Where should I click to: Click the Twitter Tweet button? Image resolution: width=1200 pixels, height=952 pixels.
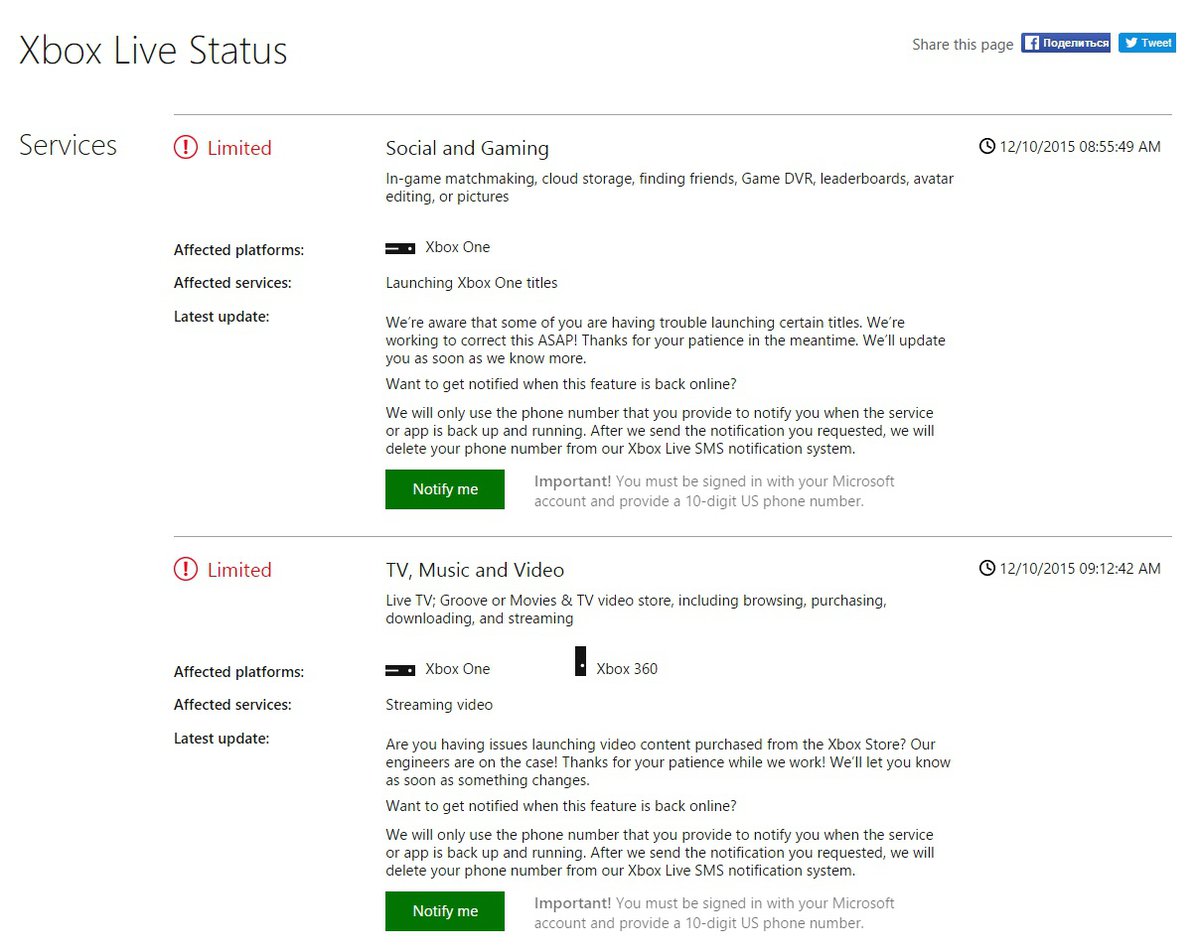click(x=1146, y=43)
